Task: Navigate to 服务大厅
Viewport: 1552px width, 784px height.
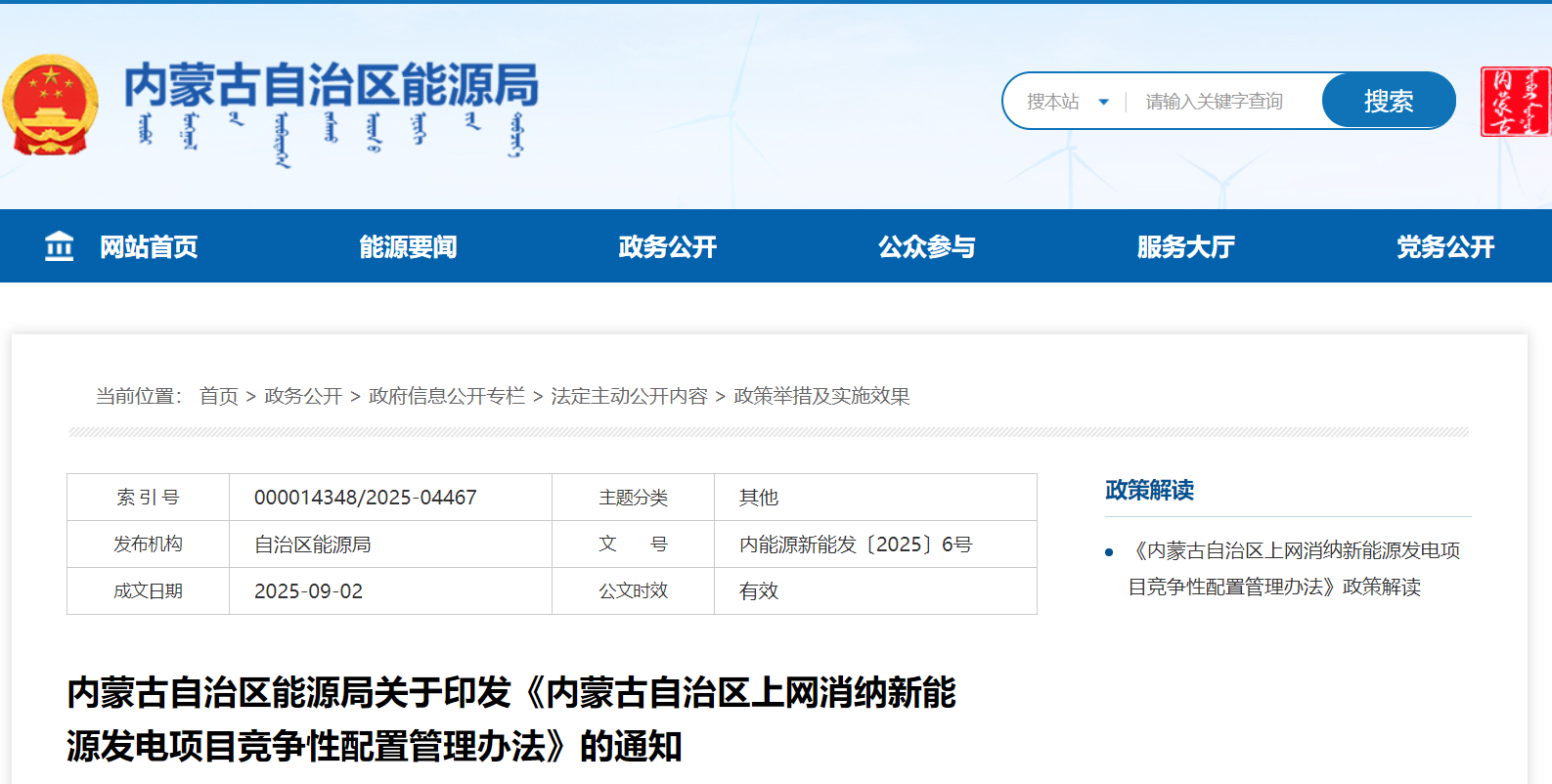Action: click(1185, 246)
